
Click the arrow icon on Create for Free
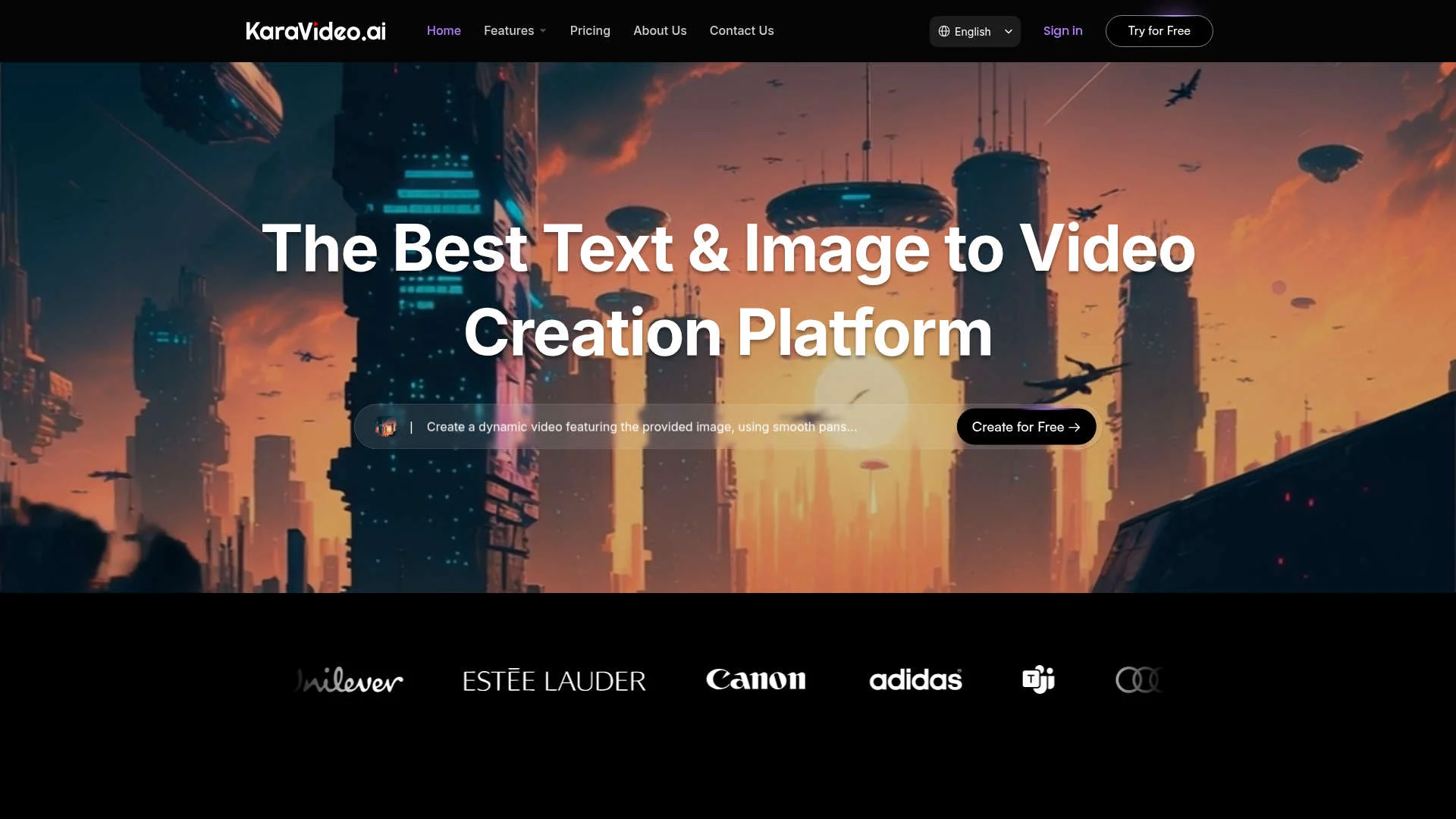click(x=1076, y=426)
